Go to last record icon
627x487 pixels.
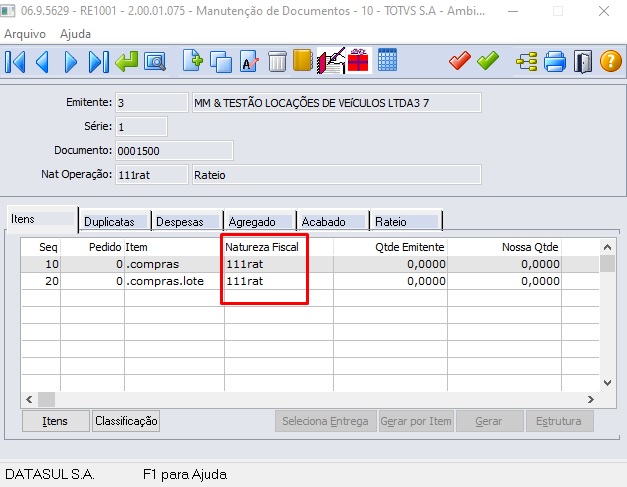coord(98,62)
